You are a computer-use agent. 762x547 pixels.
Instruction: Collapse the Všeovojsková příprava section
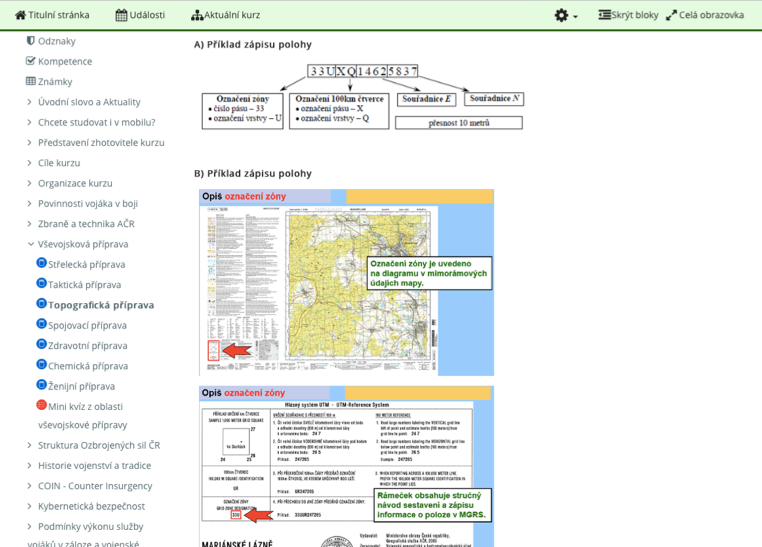coord(30,244)
